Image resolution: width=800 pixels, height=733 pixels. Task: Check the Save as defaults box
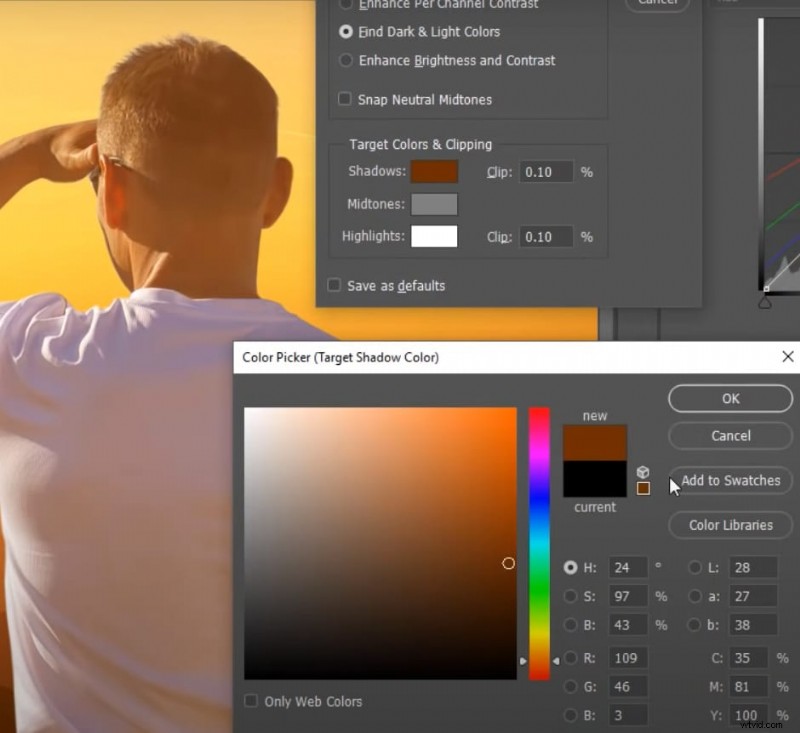[333, 285]
